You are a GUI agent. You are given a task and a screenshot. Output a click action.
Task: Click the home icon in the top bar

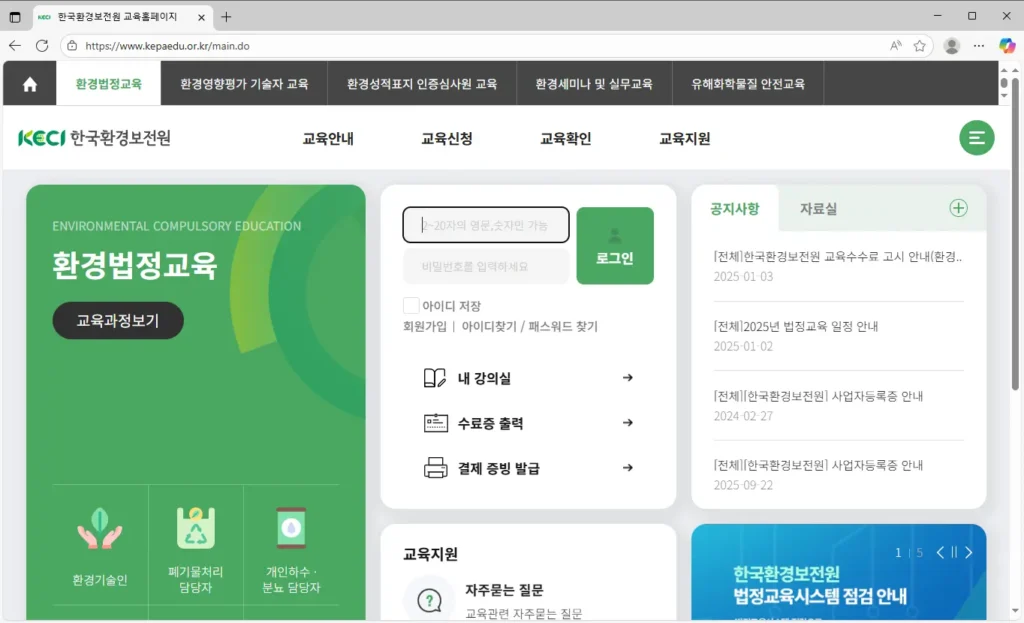coord(28,84)
